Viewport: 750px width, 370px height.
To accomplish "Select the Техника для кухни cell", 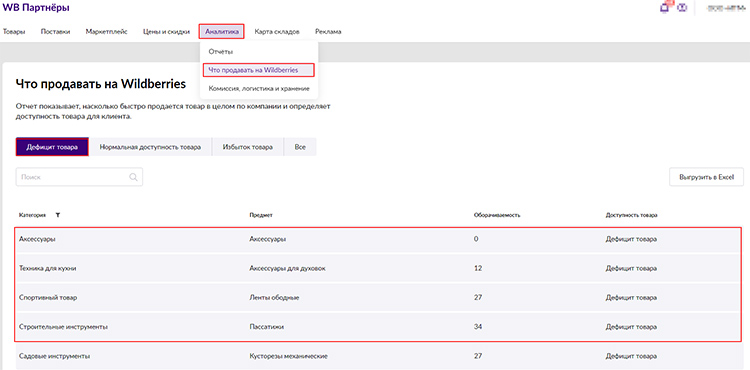I will [48, 268].
